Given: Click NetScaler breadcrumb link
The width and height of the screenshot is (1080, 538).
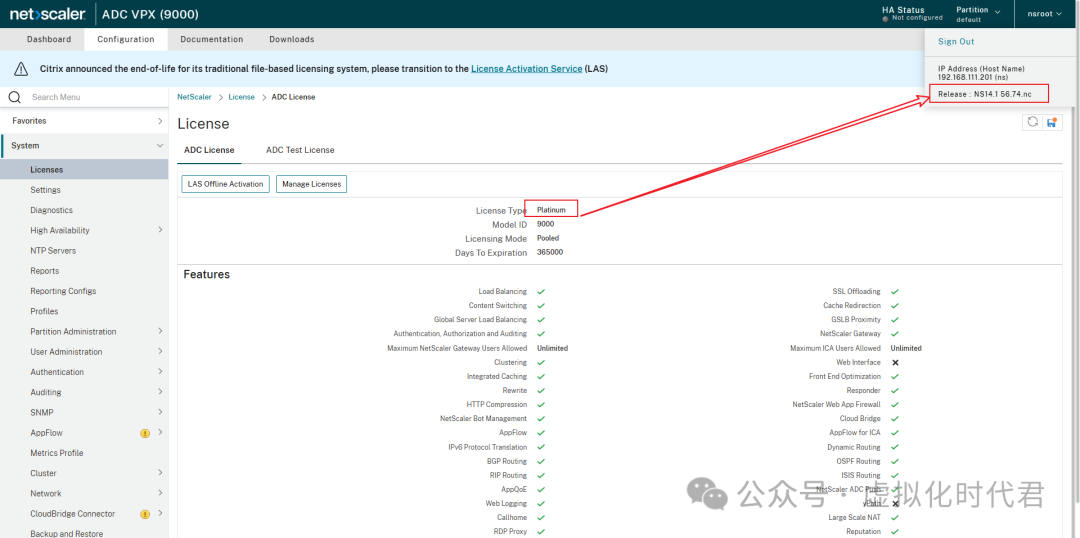Looking at the screenshot, I should click(x=194, y=97).
